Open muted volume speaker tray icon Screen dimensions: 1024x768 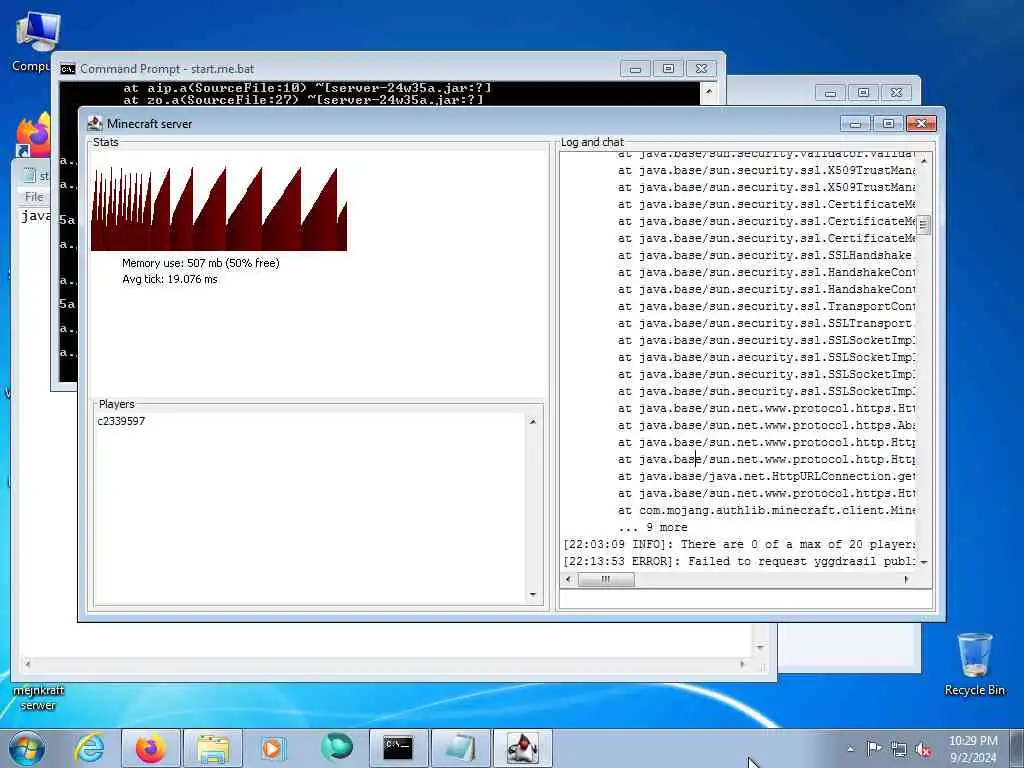point(923,750)
